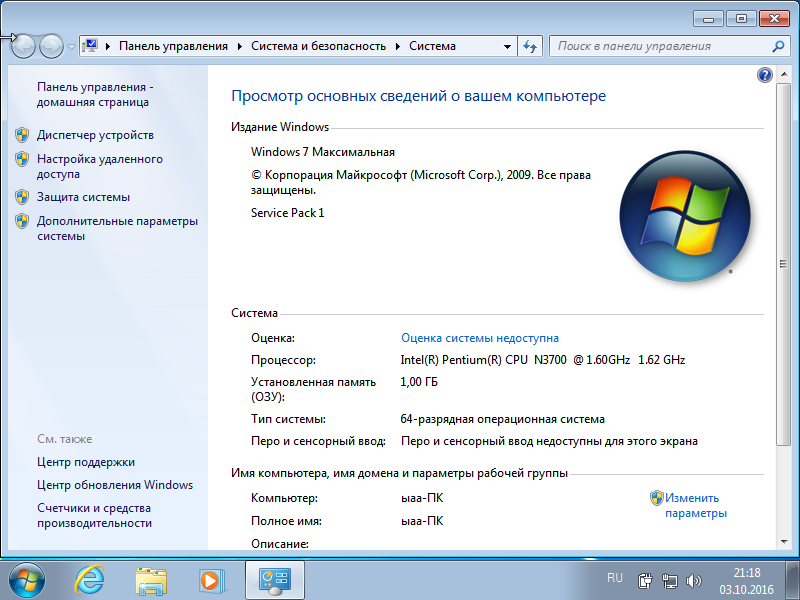Click the shield icon beside Настройка удаленного доступа

22,159
